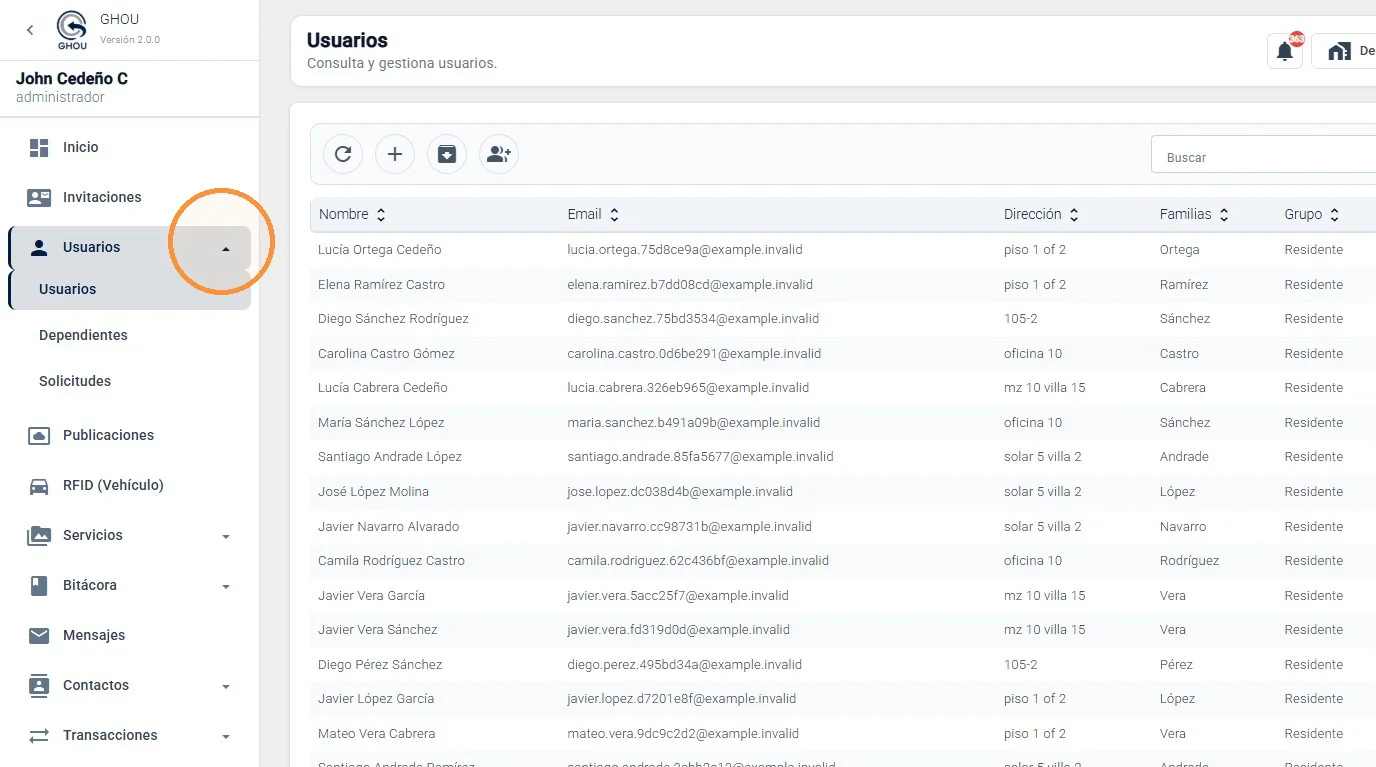Screen dimensions: 1376x767
Task: Click the Buscar search field
Action: point(1263,157)
